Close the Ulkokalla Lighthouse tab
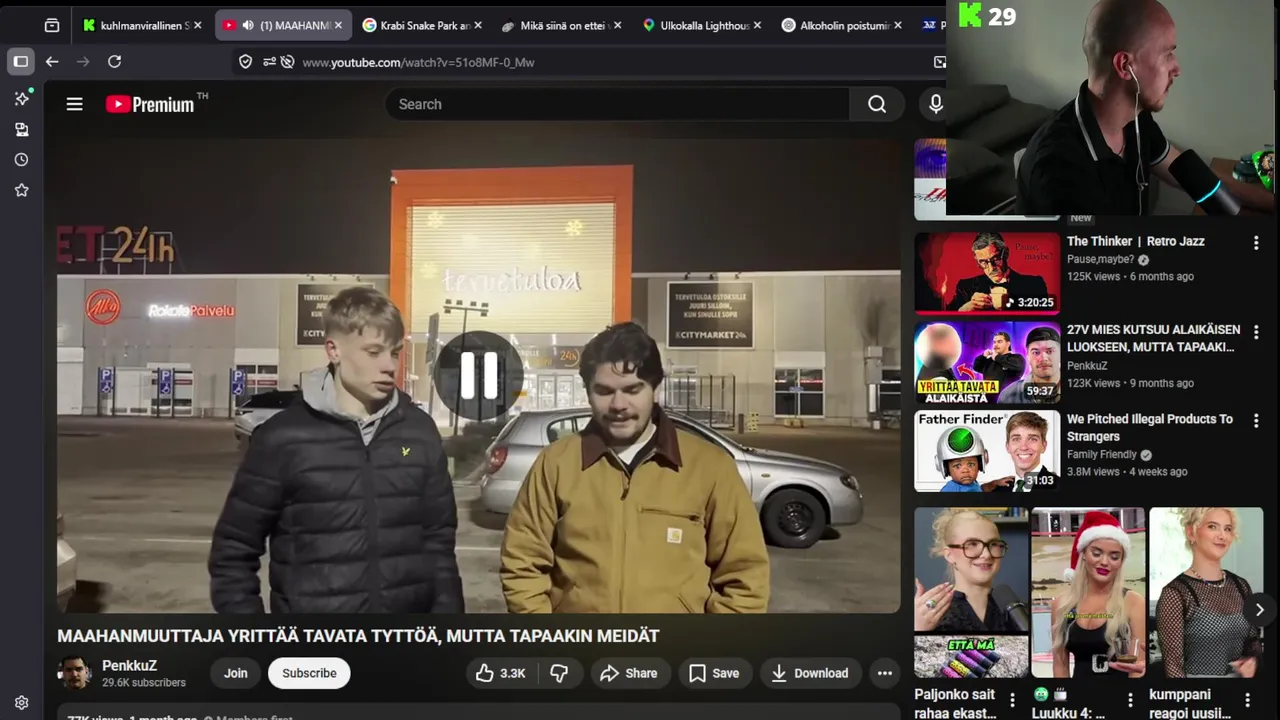 [757, 25]
